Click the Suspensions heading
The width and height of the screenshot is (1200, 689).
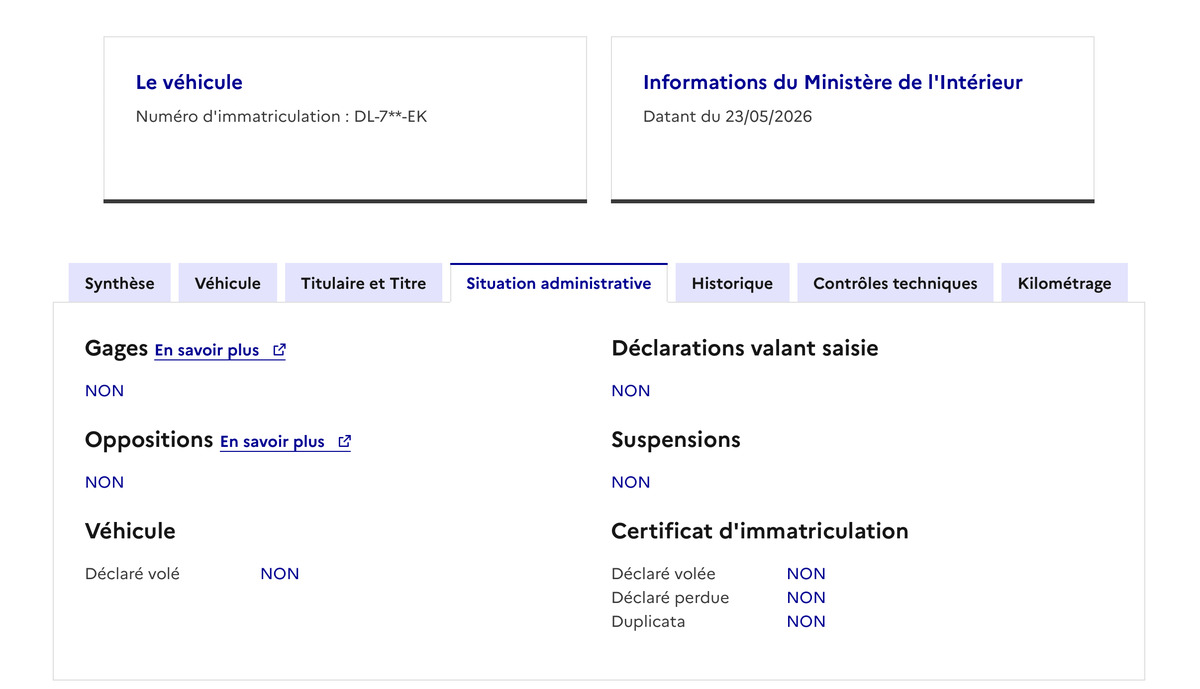click(676, 440)
